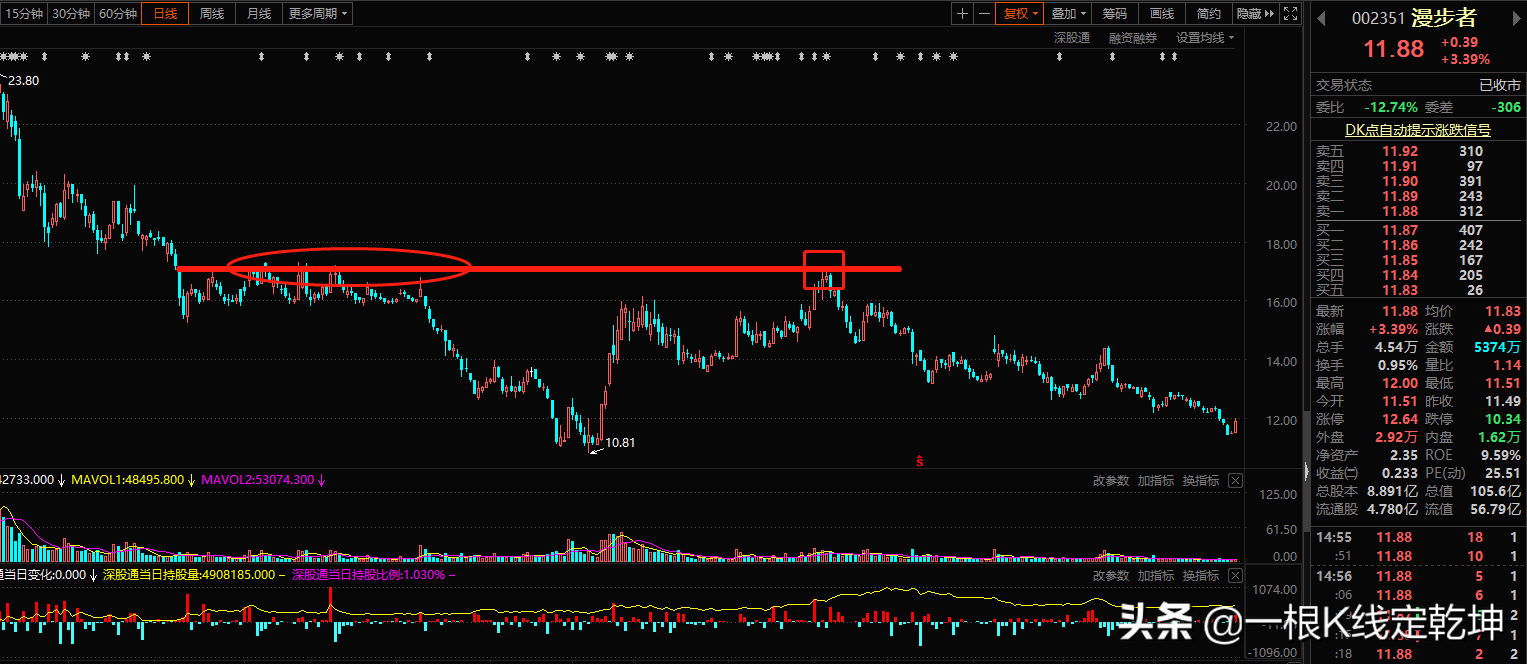Click 改参数 in the volume panel
1527x664 pixels.
pyautogui.click(x=1111, y=481)
